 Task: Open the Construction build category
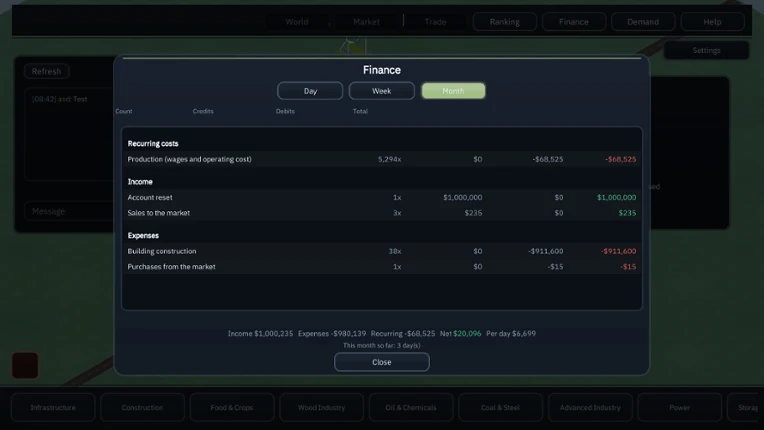pos(142,408)
